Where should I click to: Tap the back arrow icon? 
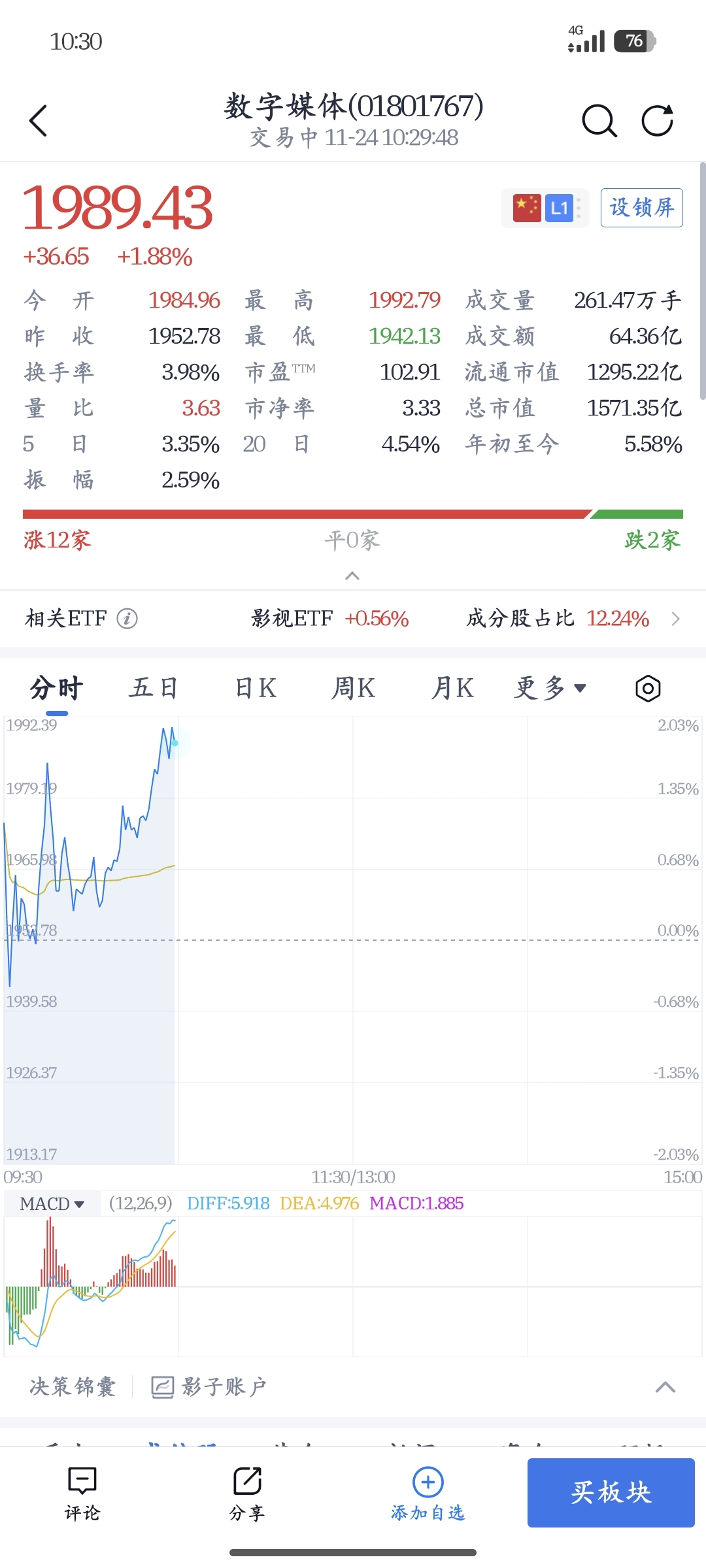[x=39, y=121]
